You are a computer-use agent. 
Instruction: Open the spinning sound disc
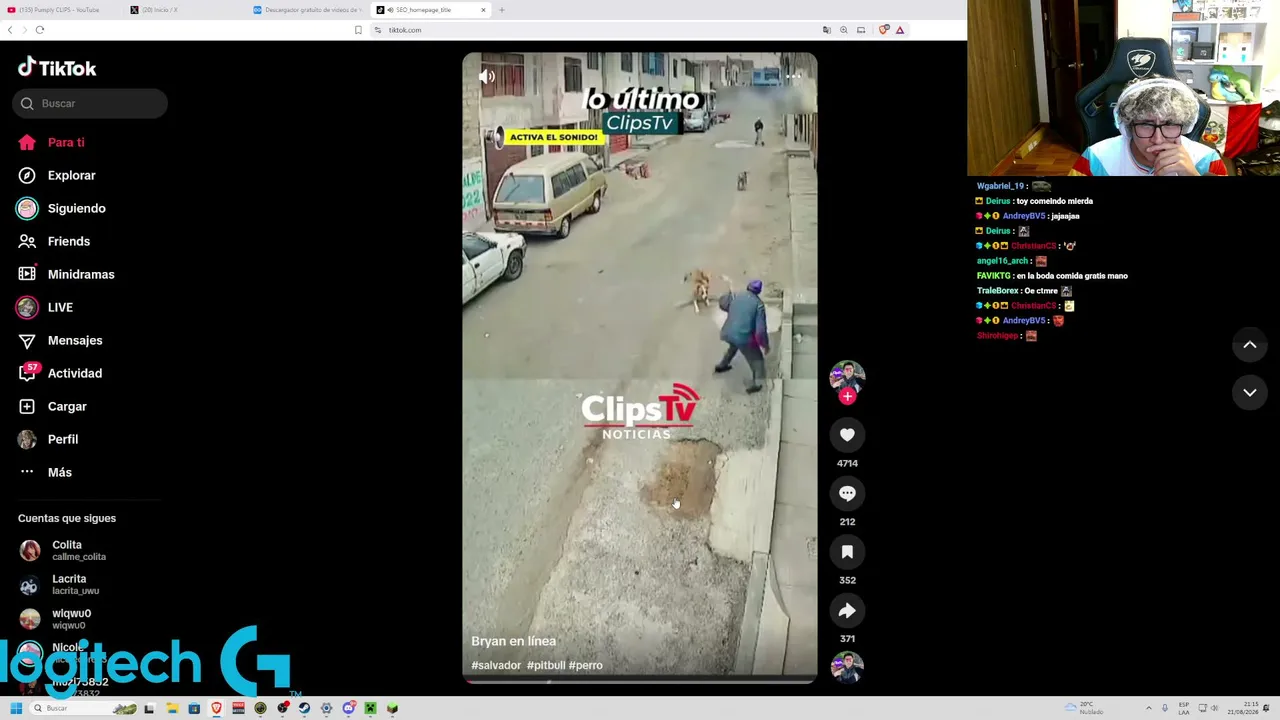[x=847, y=667]
